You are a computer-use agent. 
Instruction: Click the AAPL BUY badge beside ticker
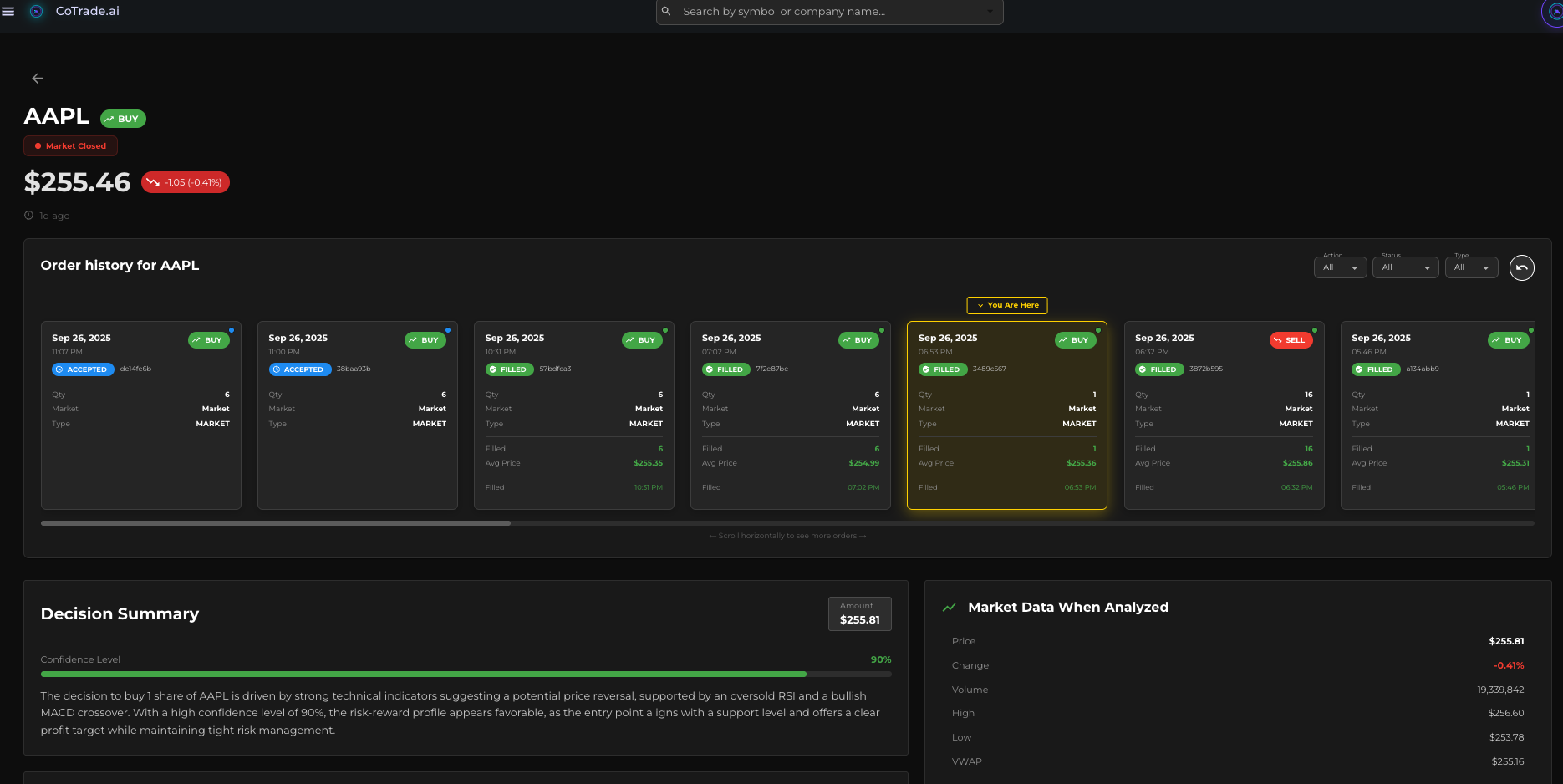123,119
